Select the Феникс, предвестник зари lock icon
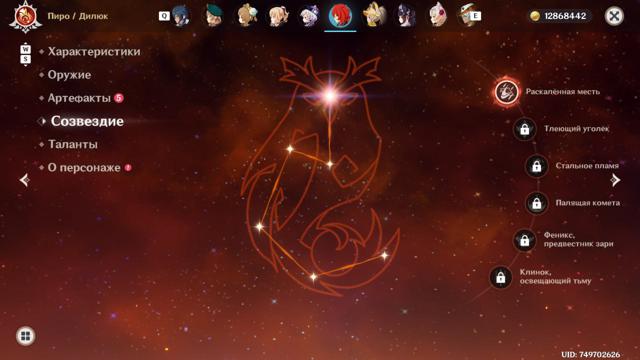Viewport: 640px width, 360px height. coord(524,240)
